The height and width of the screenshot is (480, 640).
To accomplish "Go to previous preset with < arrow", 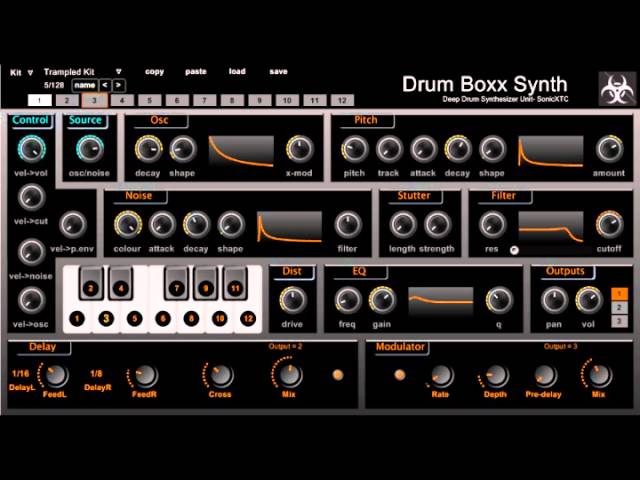I will pos(105,85).
